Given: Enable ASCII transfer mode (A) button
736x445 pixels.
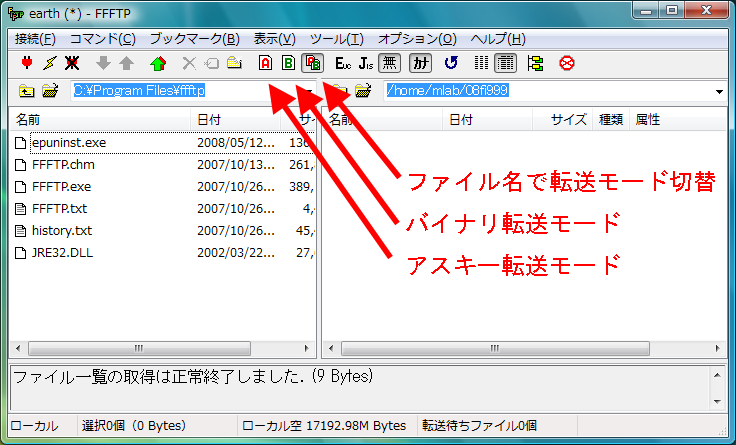Looking at the screenshot, I should click(x=265, y=63).
